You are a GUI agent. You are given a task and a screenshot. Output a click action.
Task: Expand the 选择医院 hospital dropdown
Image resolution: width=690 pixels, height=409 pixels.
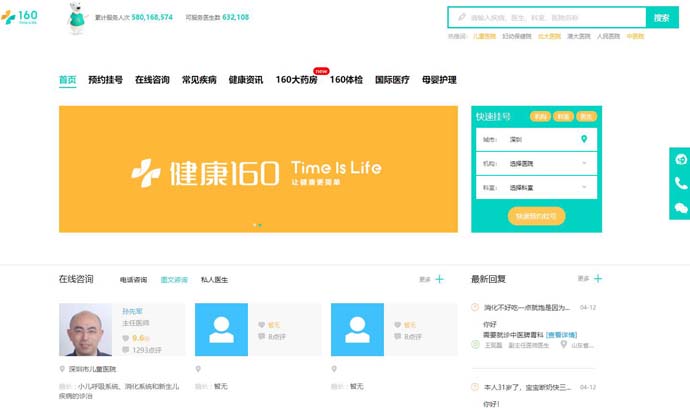[536, 163]
